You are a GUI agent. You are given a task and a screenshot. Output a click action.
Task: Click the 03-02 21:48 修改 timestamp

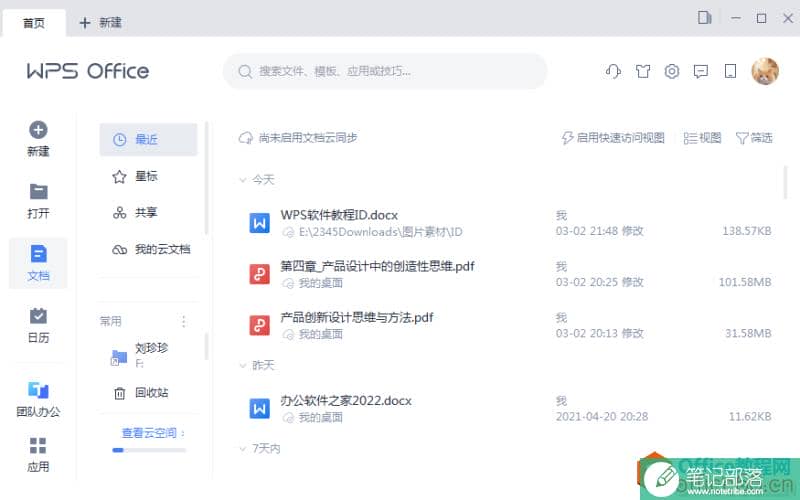coord(599,231)
